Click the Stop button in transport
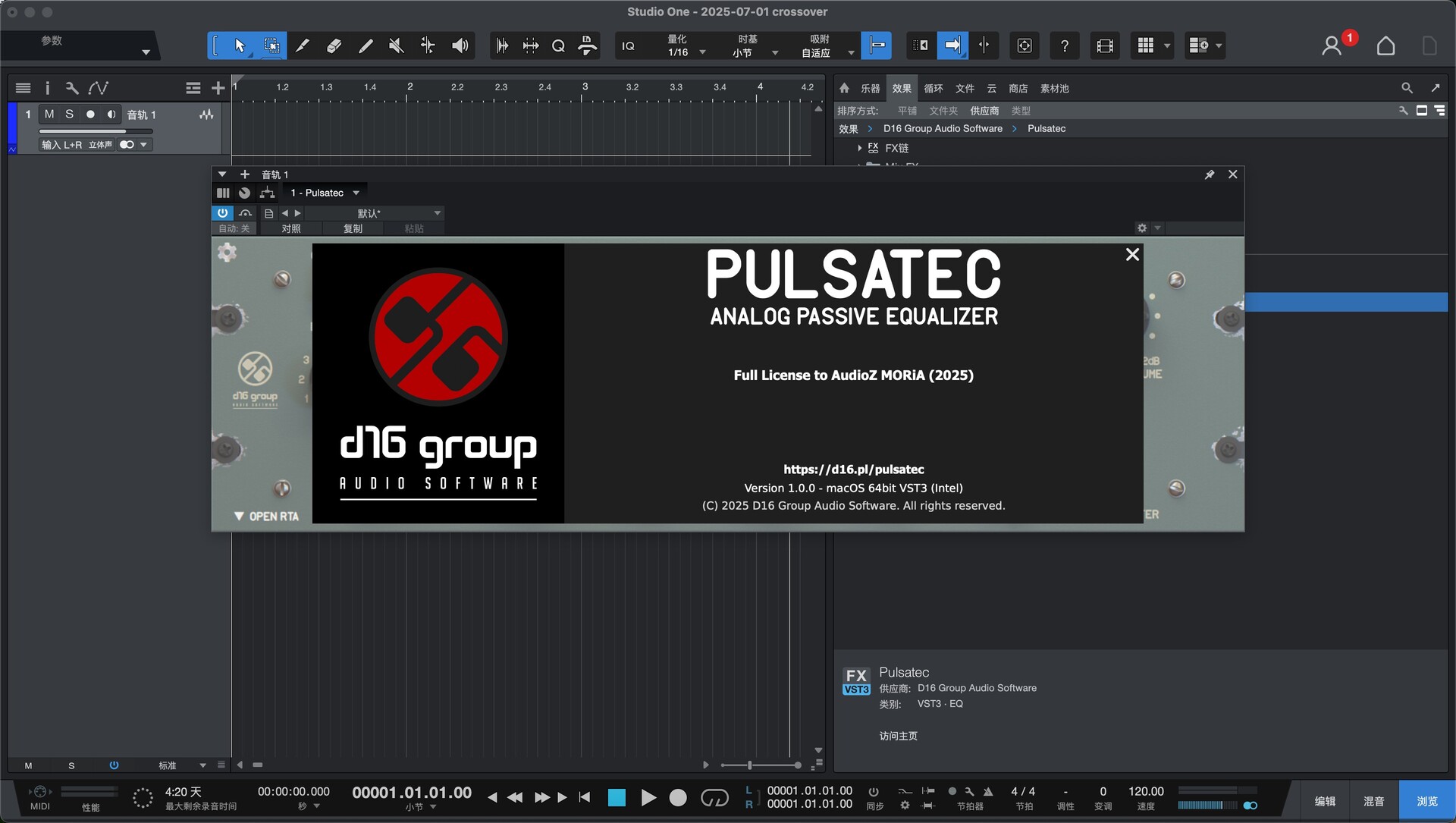This screenshot has height=823, width=1456. point(617,797)
